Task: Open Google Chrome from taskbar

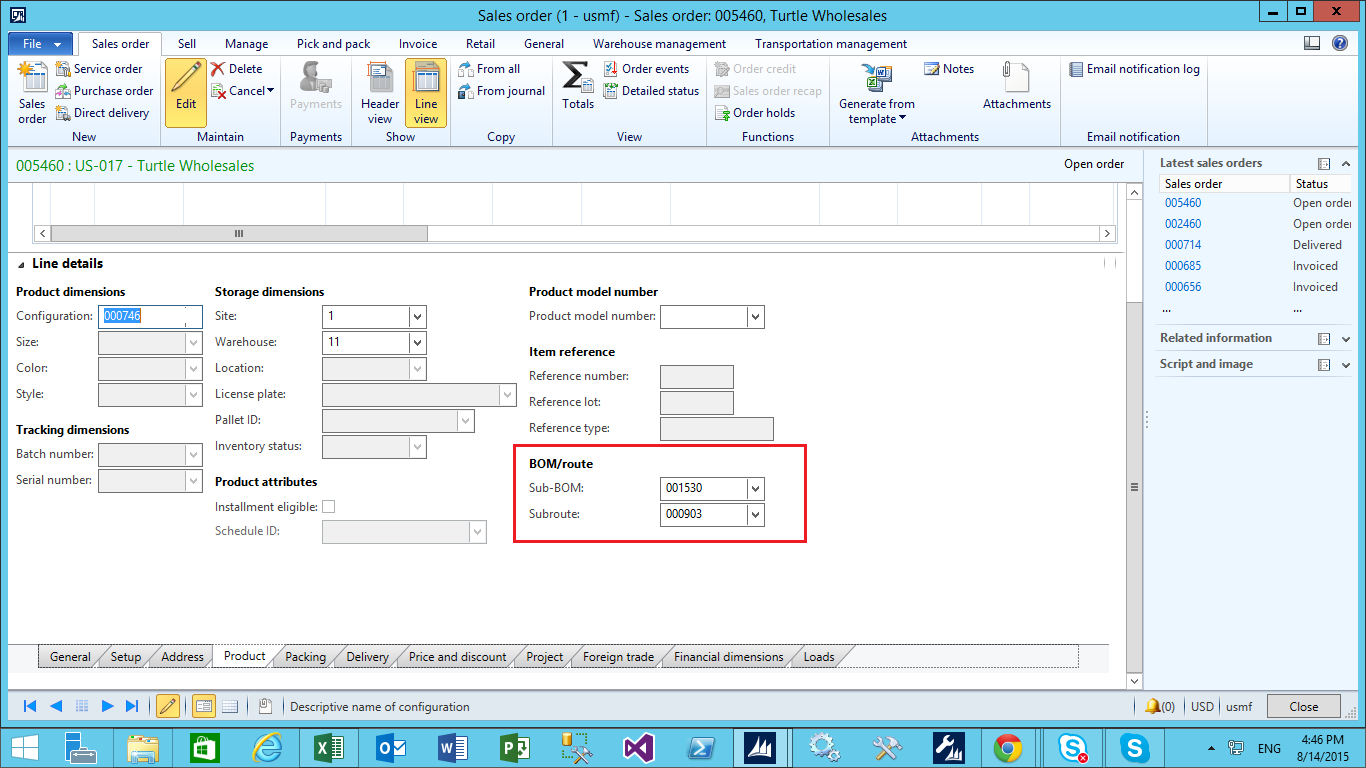Action: pos(1007,747)
